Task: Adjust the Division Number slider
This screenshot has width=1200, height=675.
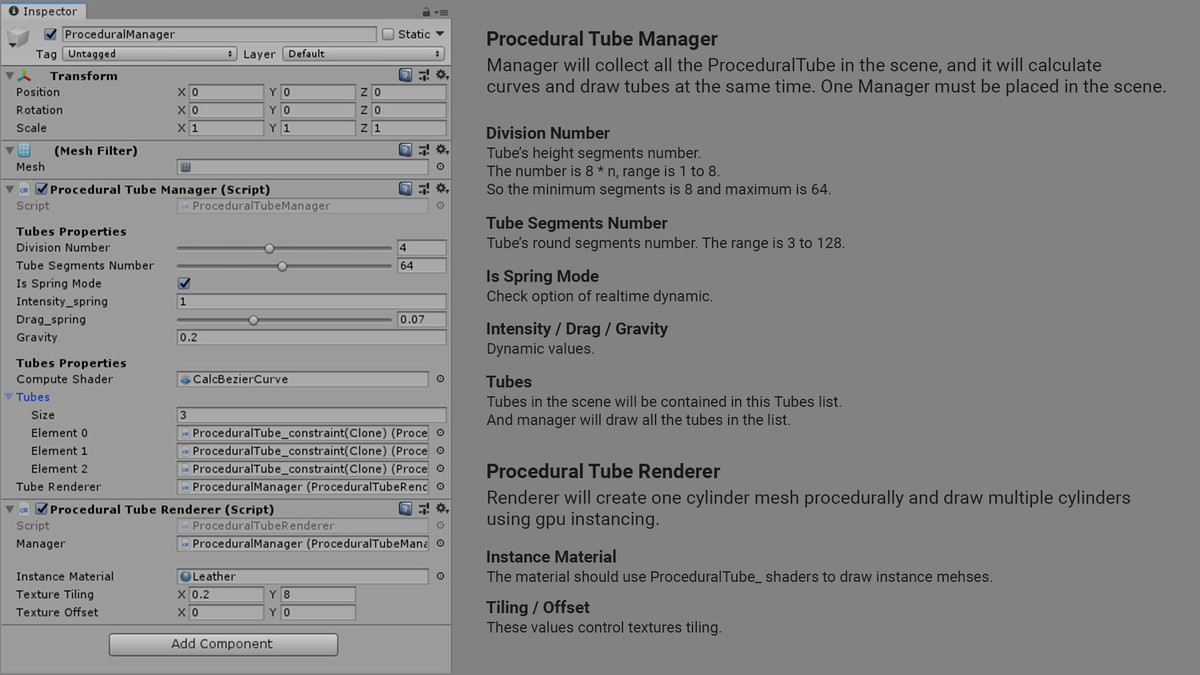Action: (x=284, y=247)
